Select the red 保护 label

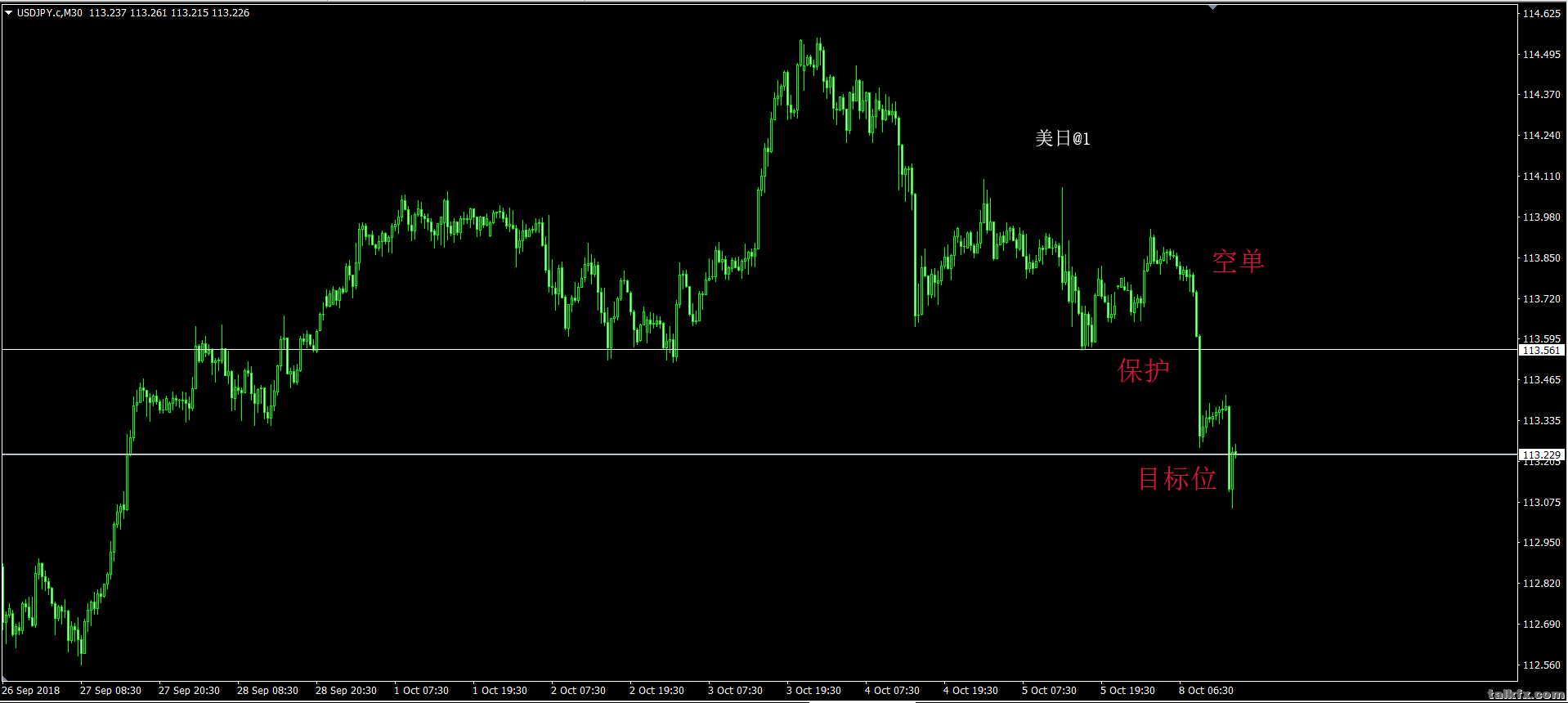click(x=1144, y=370)
